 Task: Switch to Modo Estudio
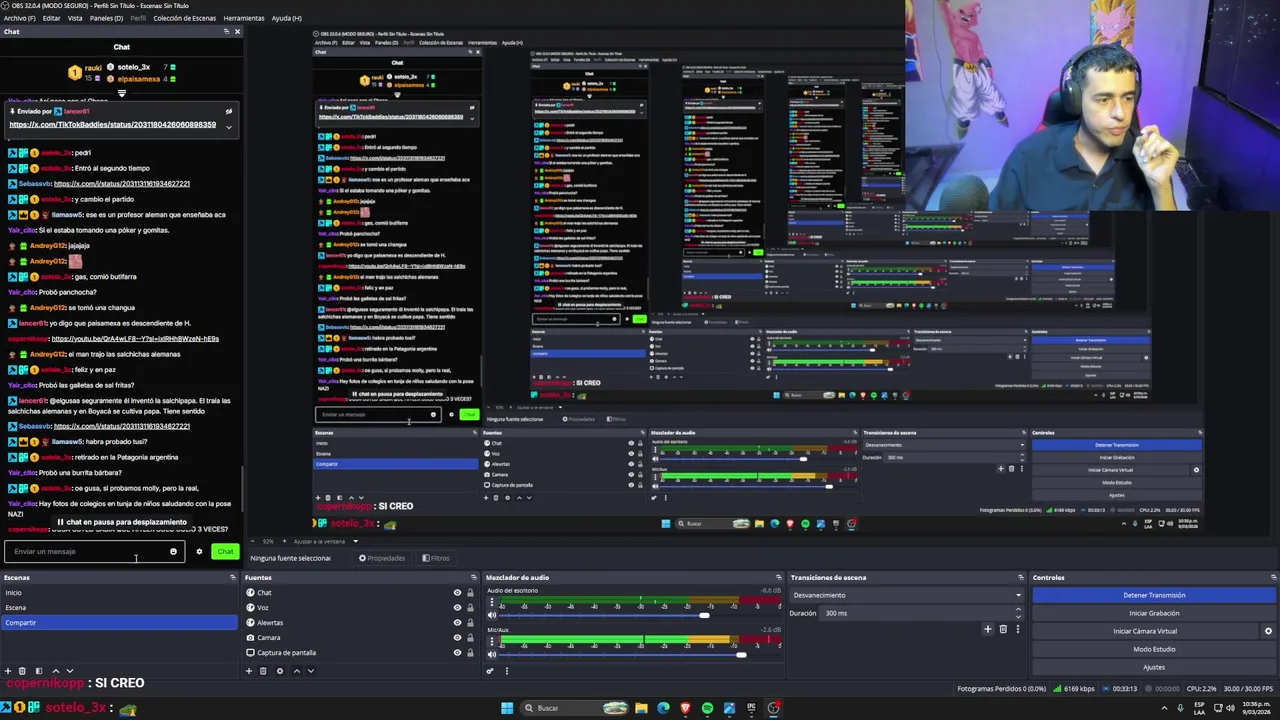(1154, 649)
